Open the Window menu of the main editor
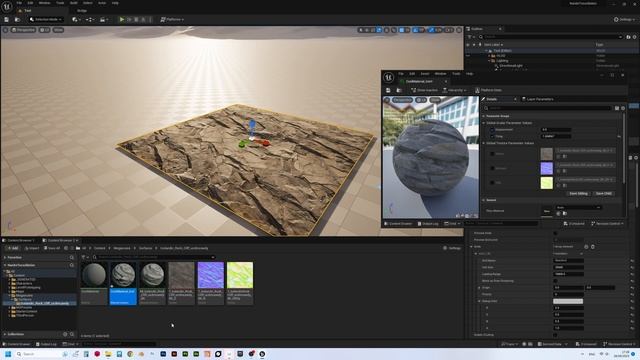This screenshot has height=360, width=640. 44,3
